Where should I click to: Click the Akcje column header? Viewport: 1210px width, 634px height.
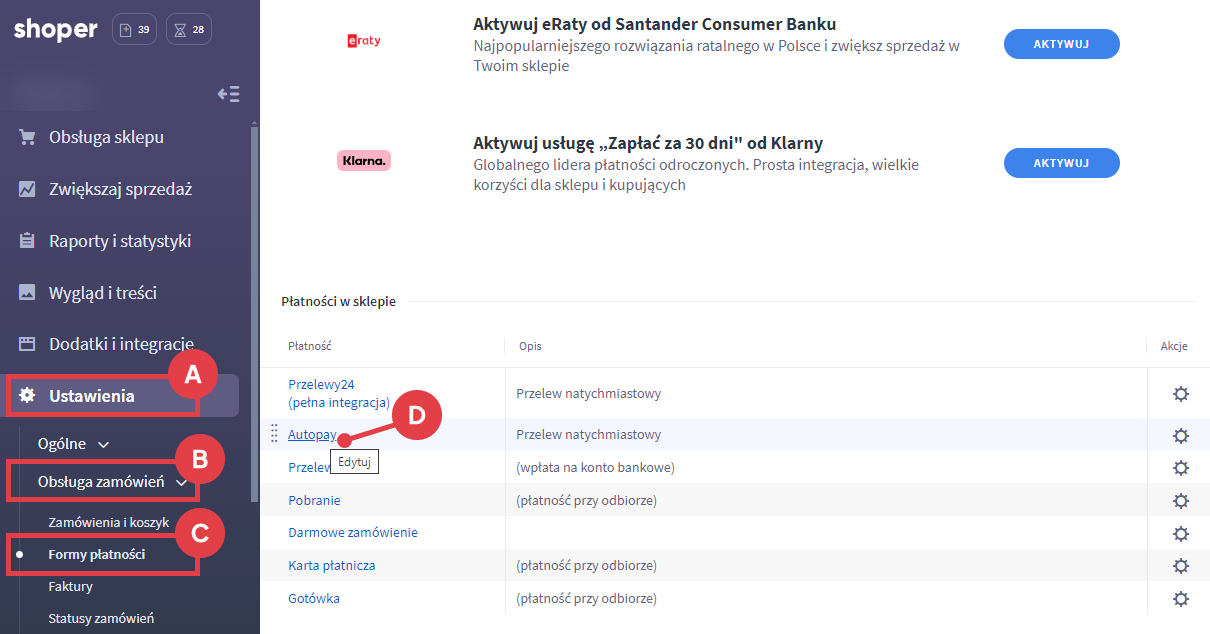tap(1174, 346)
